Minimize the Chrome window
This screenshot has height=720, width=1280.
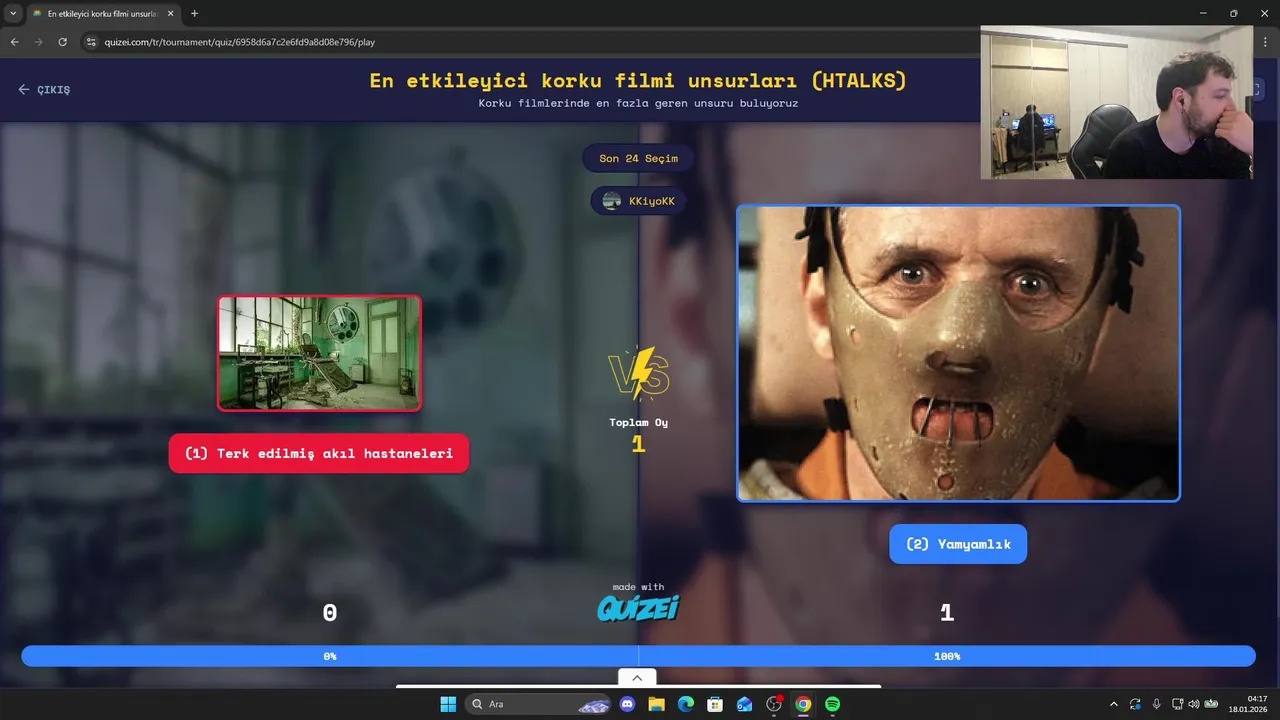1203,14
